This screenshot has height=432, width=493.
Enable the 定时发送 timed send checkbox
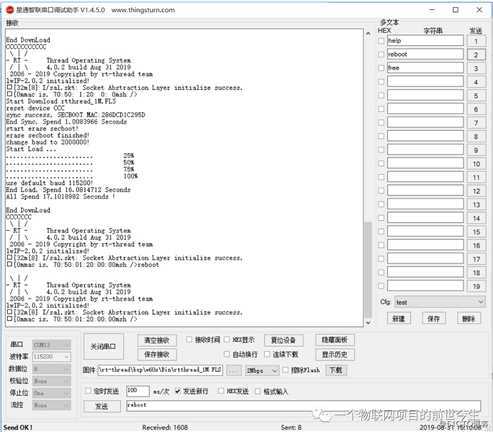click(88, 391)
